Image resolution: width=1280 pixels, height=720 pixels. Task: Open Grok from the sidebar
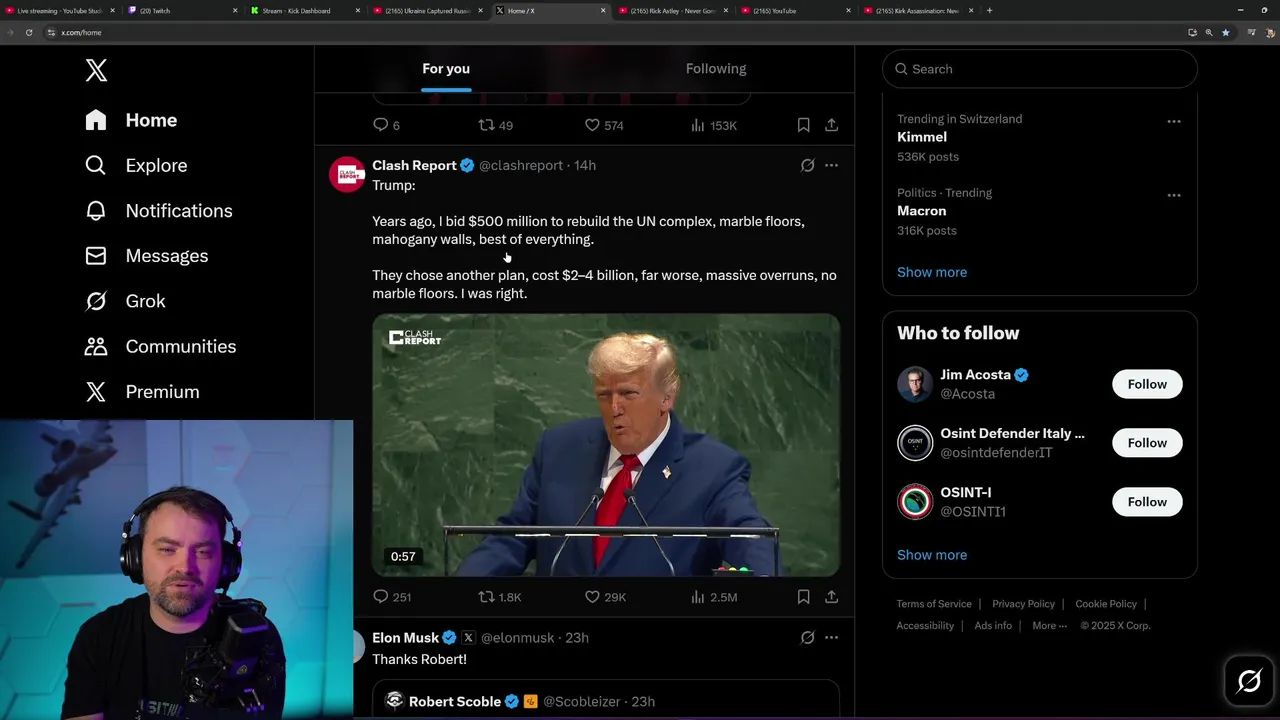click(125, 301)
